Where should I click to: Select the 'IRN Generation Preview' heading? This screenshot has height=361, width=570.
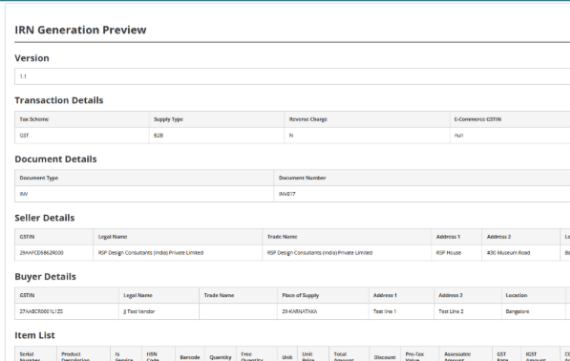pyautogui.click(x=80, y=30)
